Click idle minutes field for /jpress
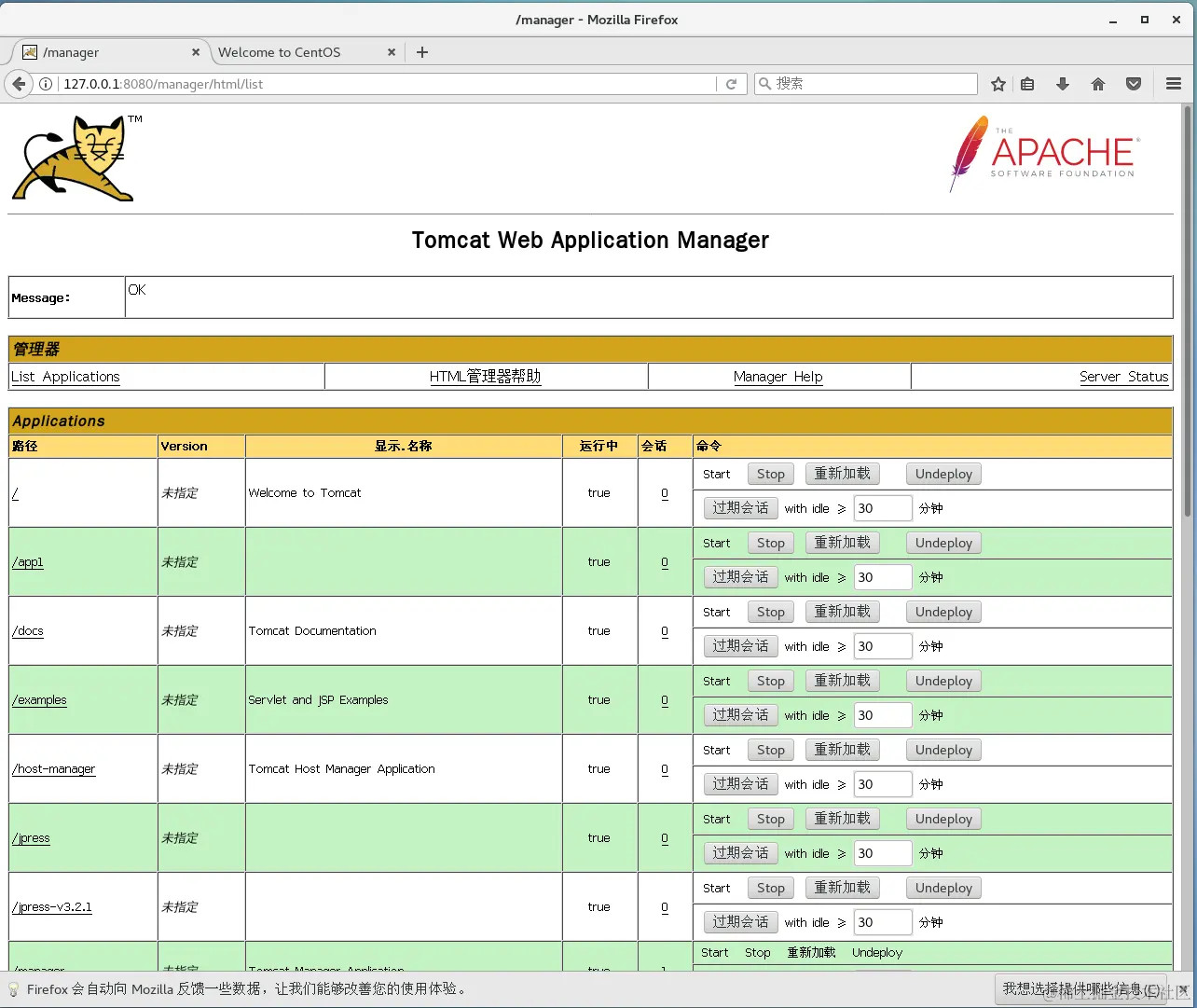Viewport: 1197px width, 1008px height. tap(883, 853)
